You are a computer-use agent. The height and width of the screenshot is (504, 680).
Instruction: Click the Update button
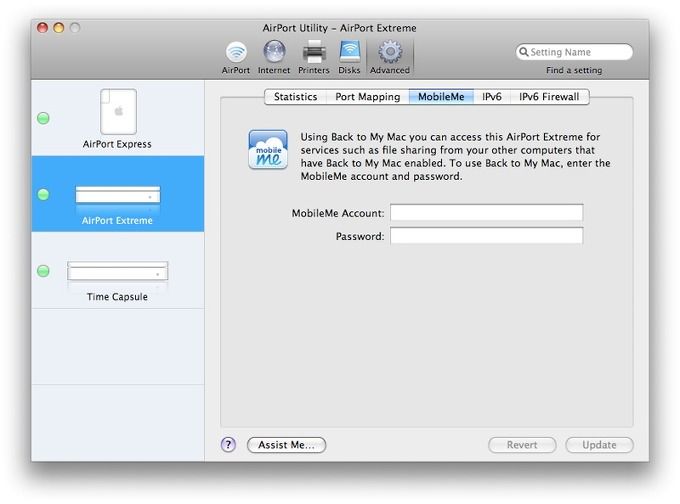(599, 445)
